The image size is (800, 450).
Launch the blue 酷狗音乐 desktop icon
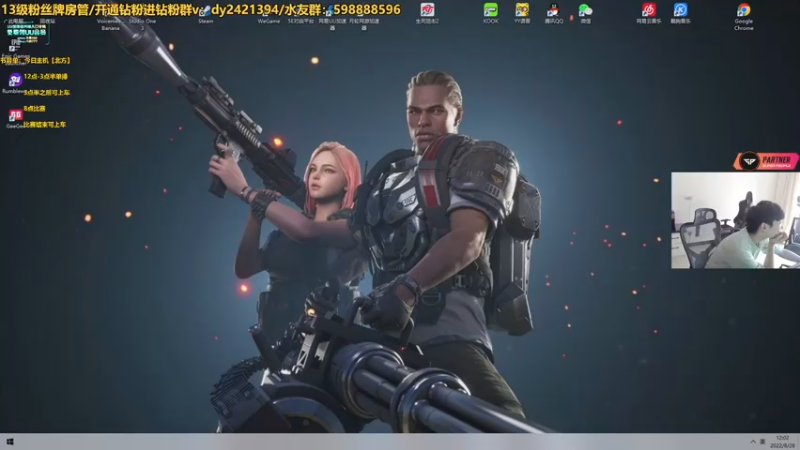(x=680, y=10)
